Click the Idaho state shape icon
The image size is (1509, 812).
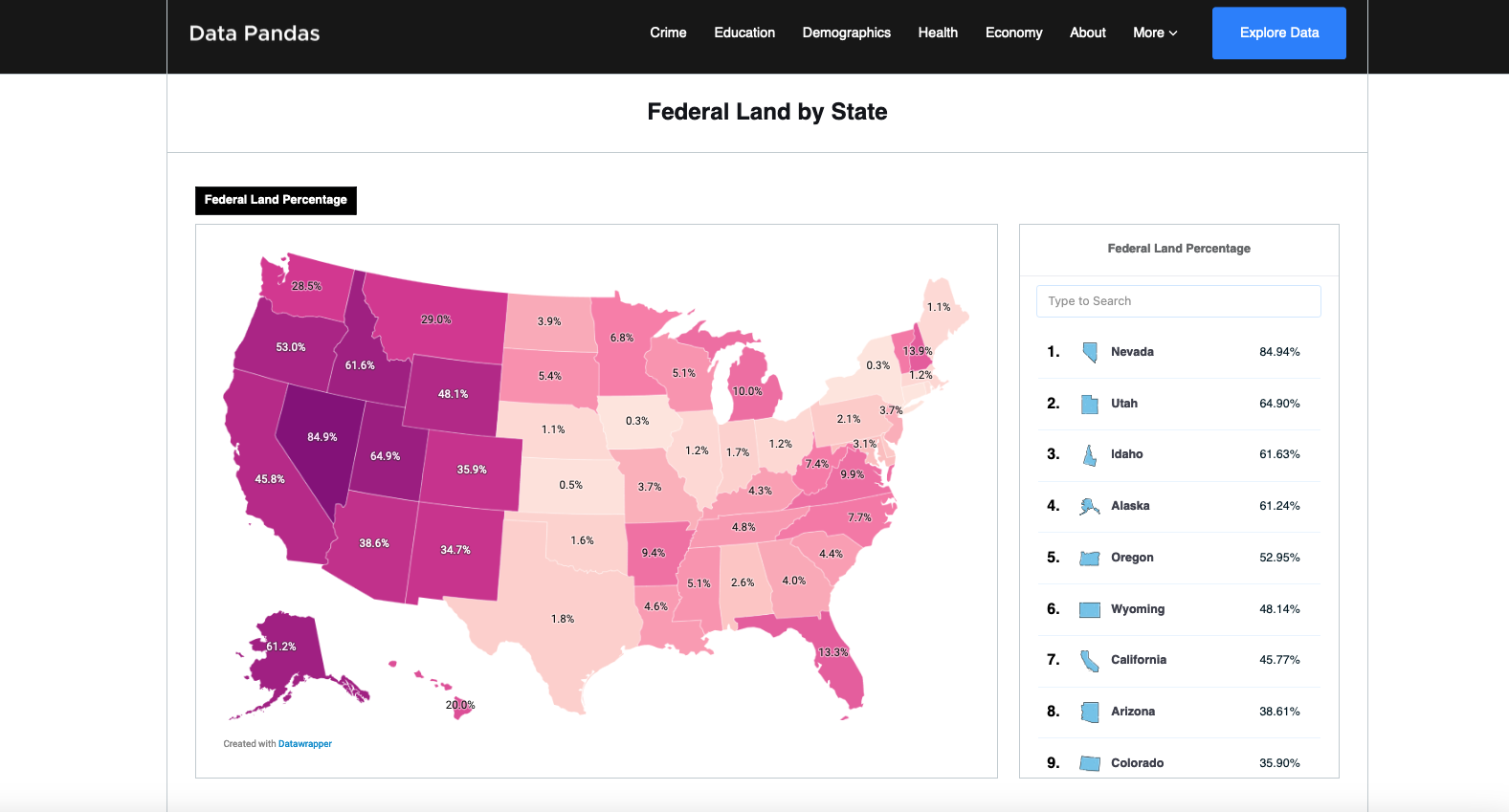click(x=1089, y=455)
